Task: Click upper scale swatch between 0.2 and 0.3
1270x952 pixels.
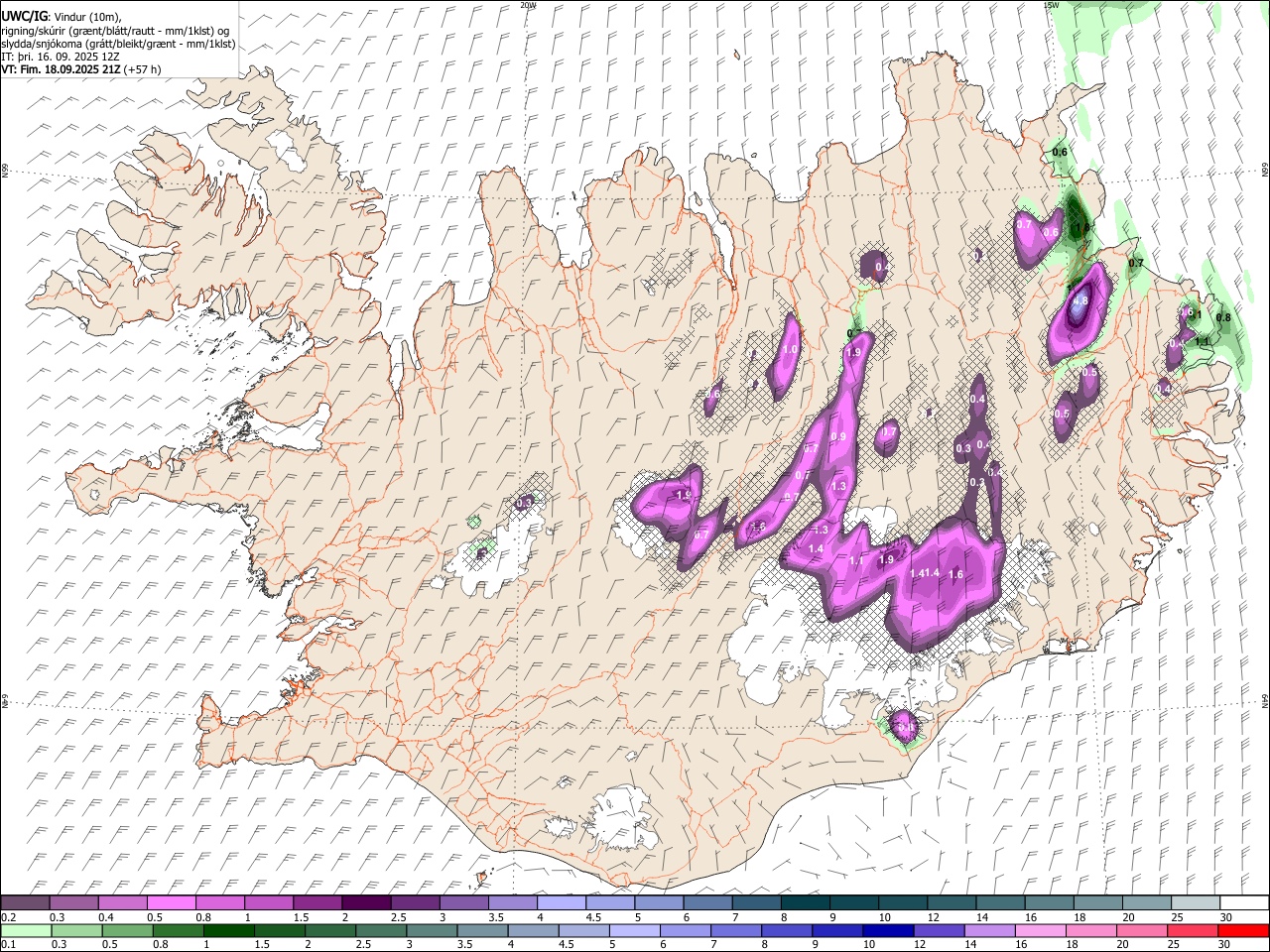Action: [x=25, y=902]
